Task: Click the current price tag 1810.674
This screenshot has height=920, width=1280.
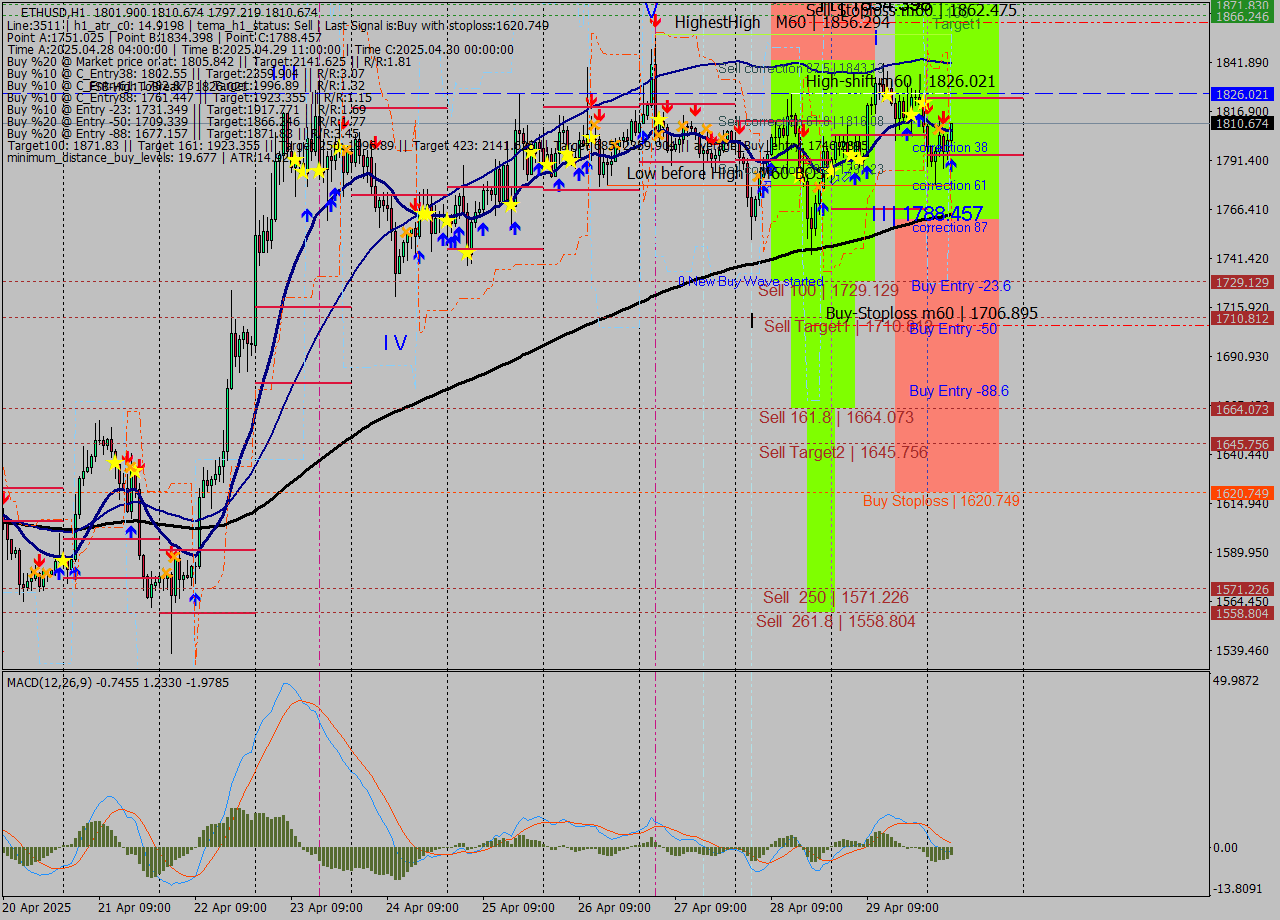Action: (x=1241, y=123)
